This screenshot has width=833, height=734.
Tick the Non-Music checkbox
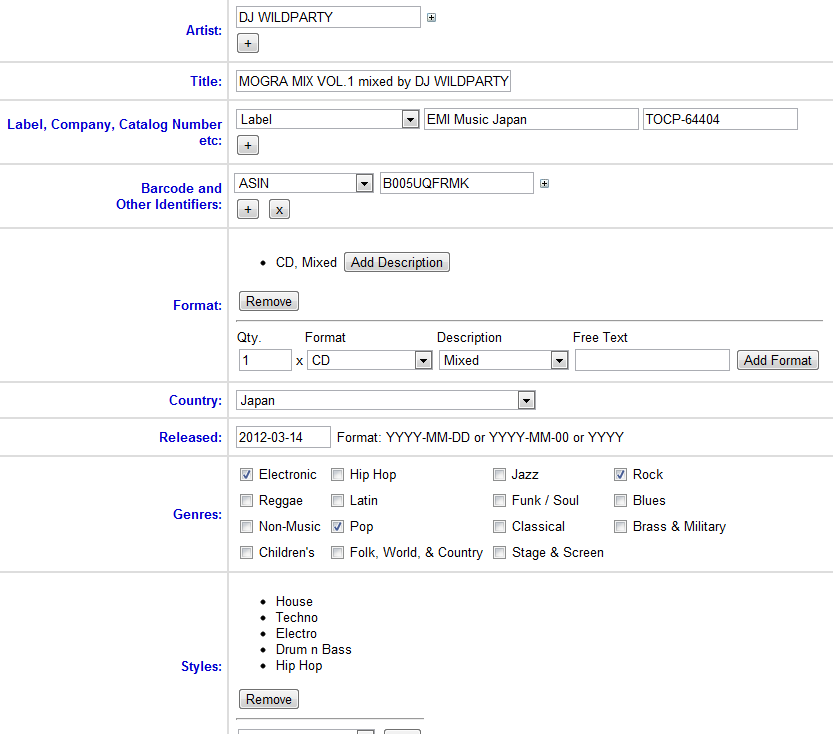(246, 526)
